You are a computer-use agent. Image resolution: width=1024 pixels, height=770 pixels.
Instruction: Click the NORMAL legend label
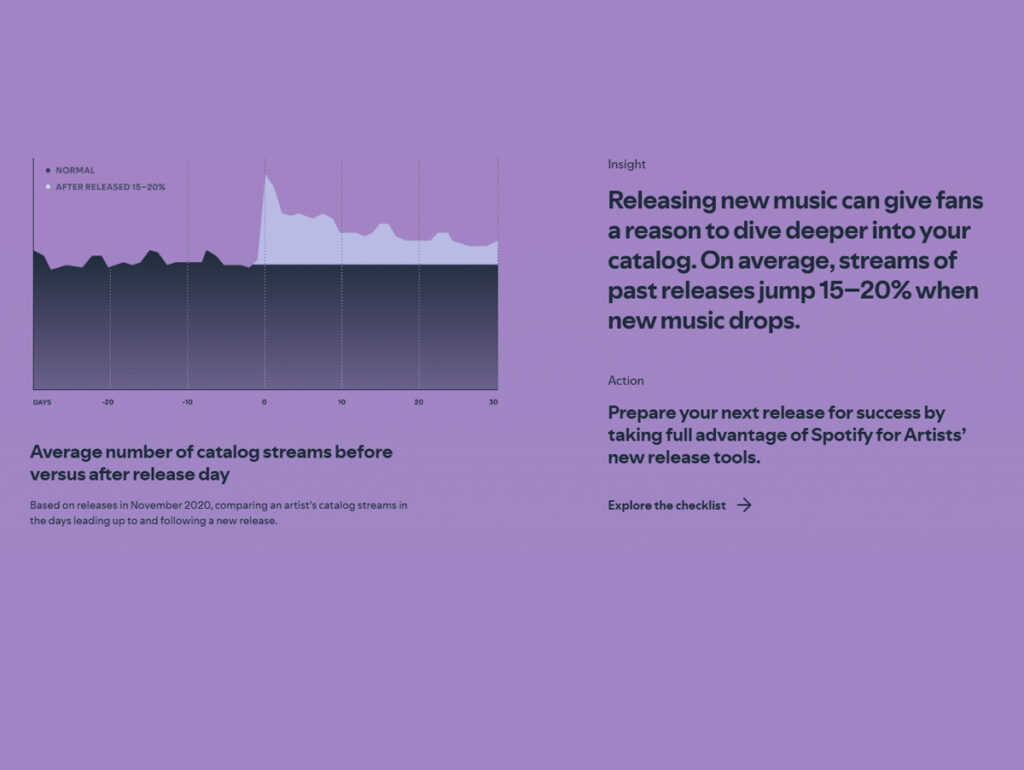coord(75,171)
